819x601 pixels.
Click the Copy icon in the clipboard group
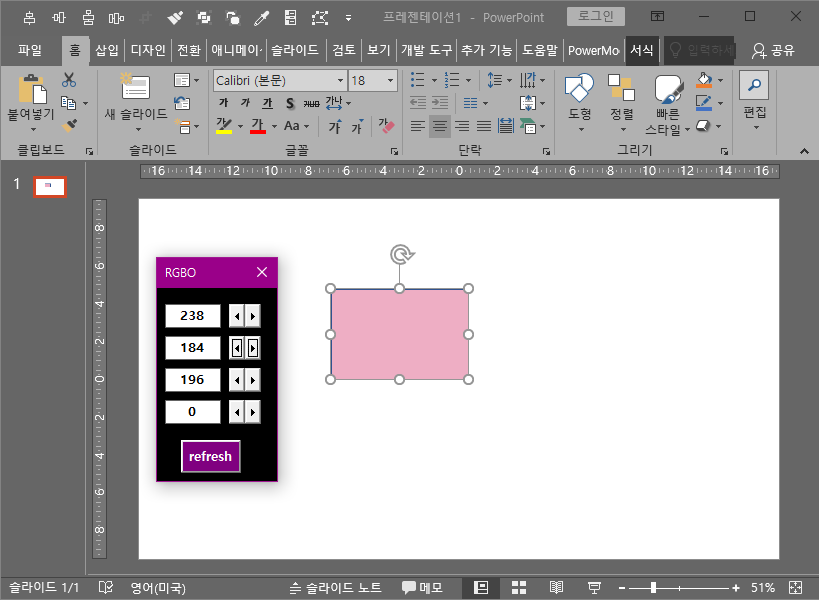click(68, 103)
